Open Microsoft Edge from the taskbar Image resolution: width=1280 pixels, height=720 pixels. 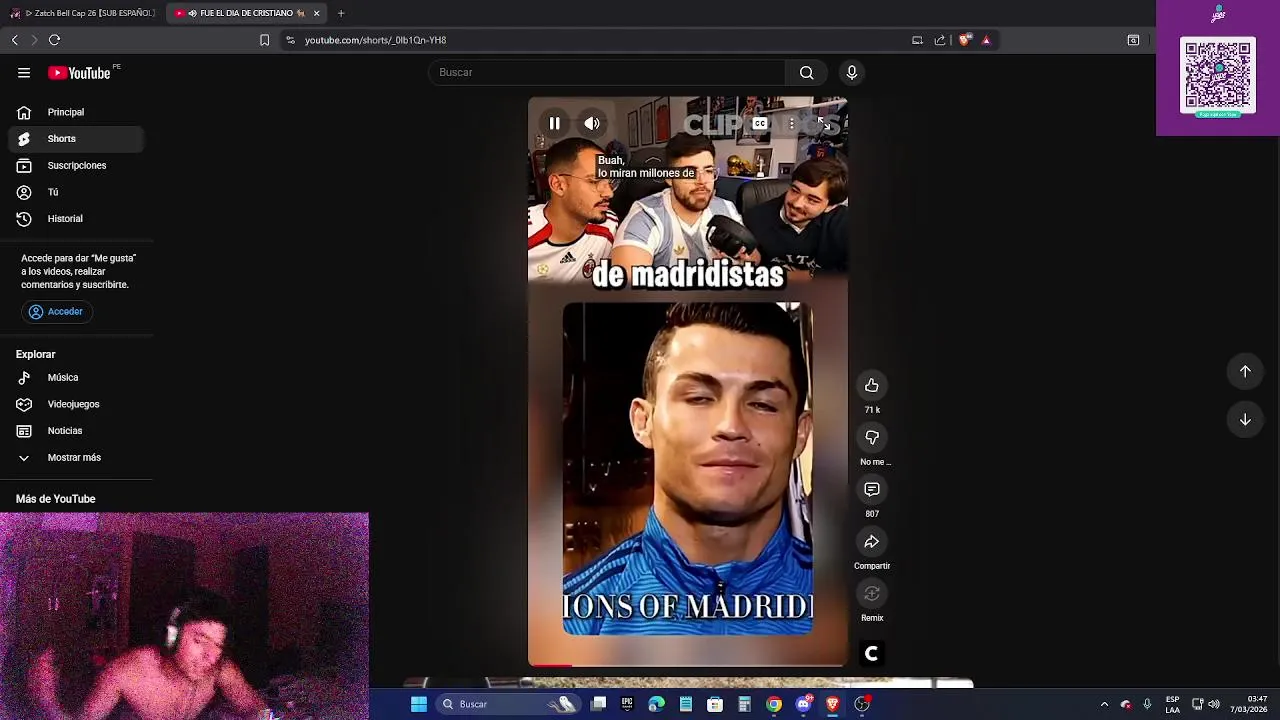(x=656, y=704)
